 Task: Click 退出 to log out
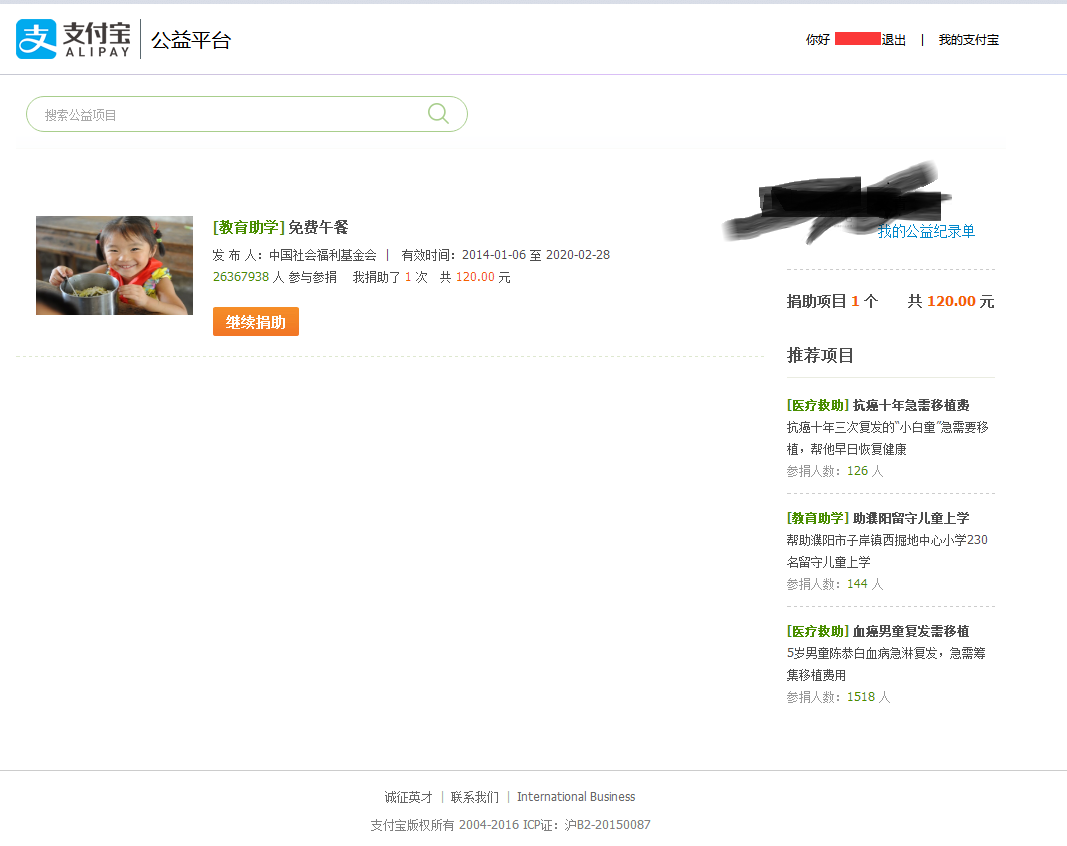(x=893, y=40)
